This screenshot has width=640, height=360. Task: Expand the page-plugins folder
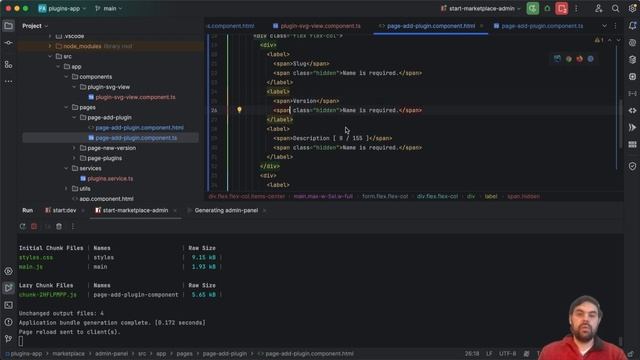pos(74,158)
